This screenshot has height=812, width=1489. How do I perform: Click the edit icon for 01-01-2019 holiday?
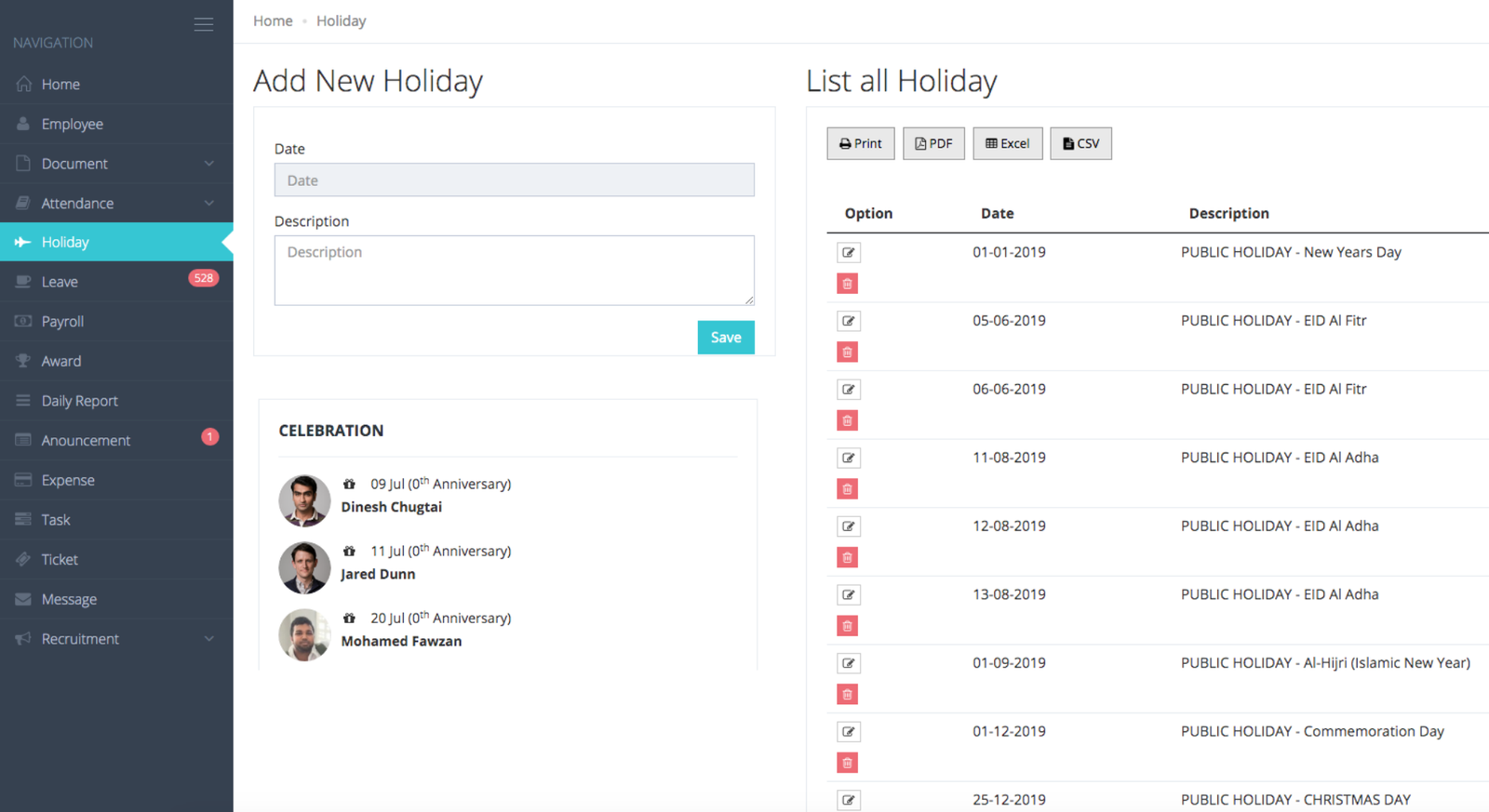(x=848, y=253)
